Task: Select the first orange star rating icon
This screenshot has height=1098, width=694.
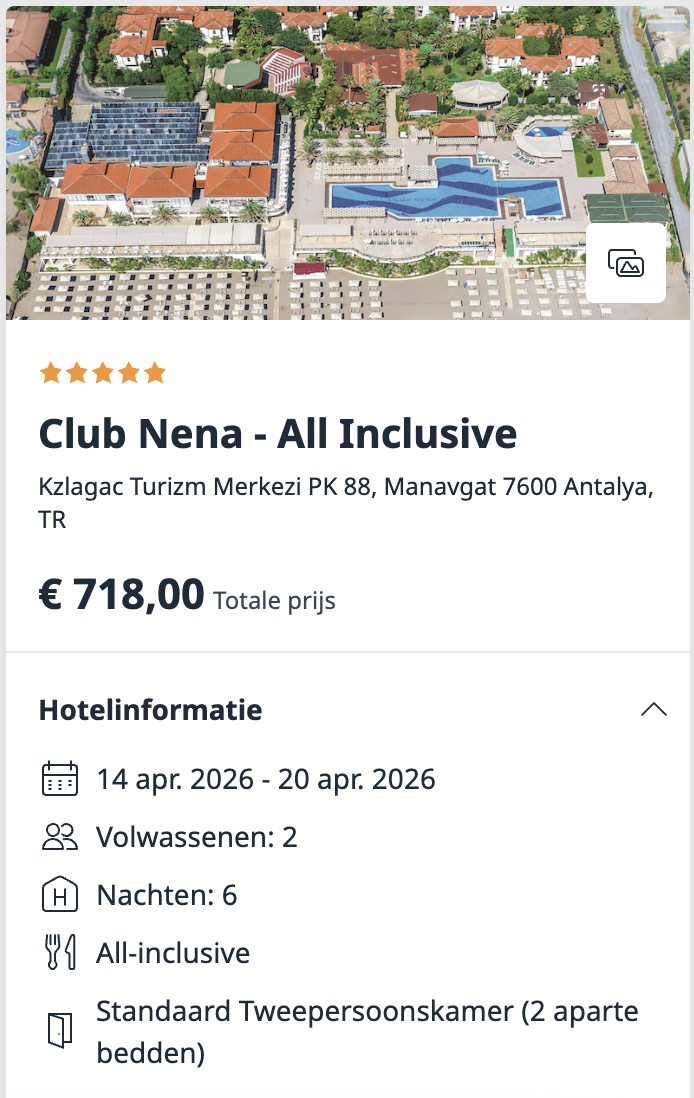Action: tap(50, 372)
